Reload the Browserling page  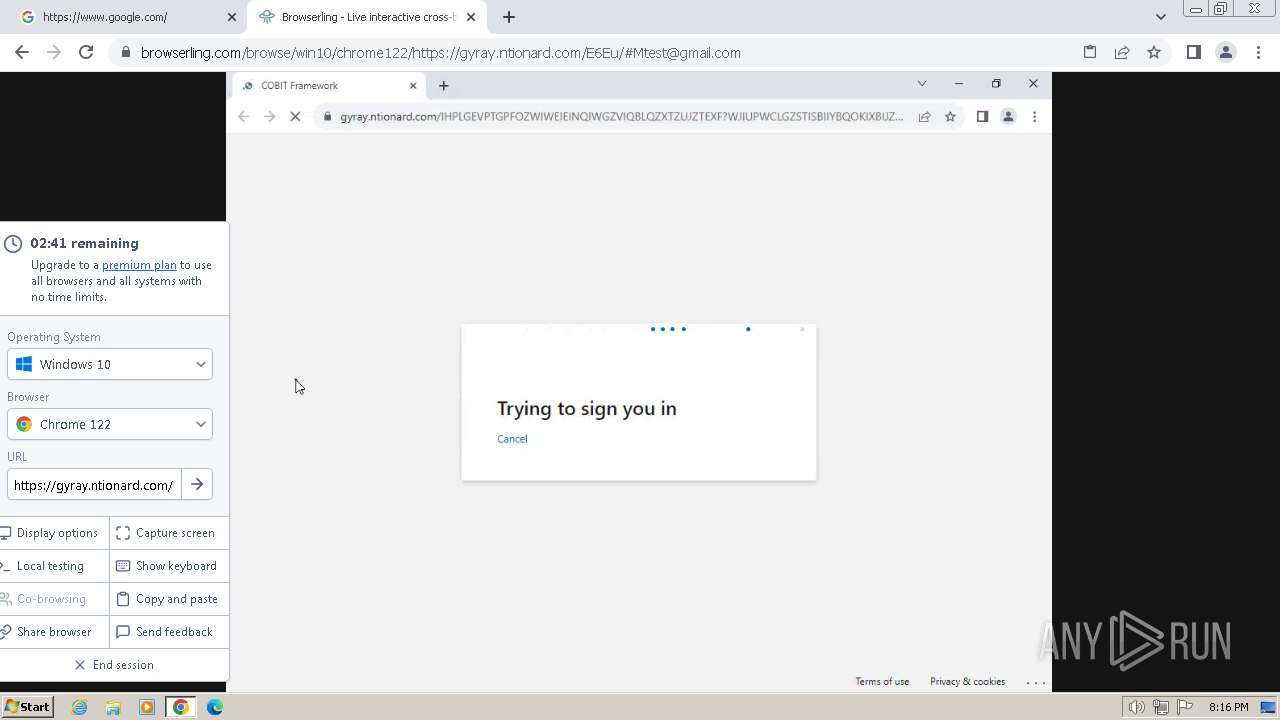(x=86, y=52)
